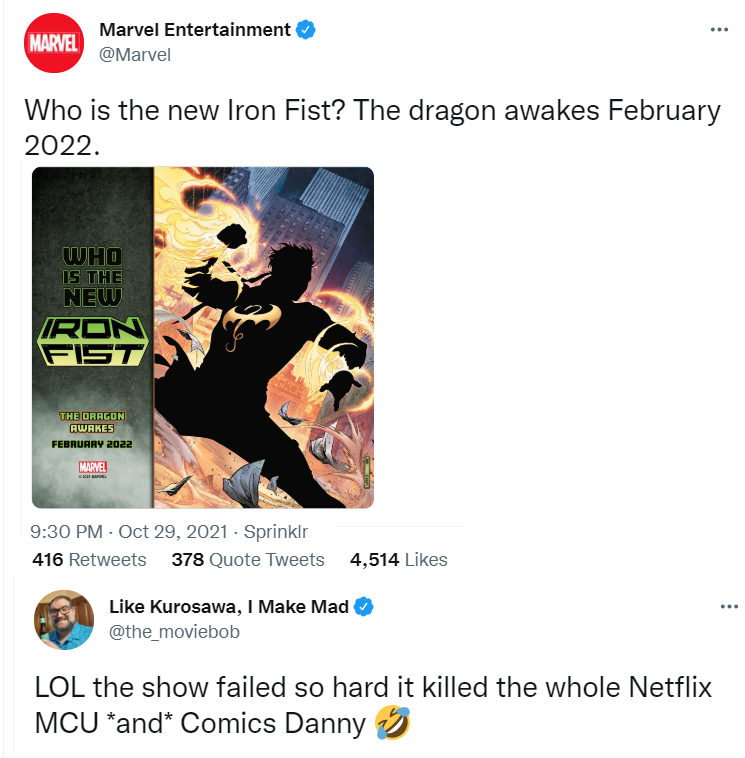The height and width of the screenshot is (758, 745).
Task: Open the more options menu on Marvel's tweet
Action: 719,30
